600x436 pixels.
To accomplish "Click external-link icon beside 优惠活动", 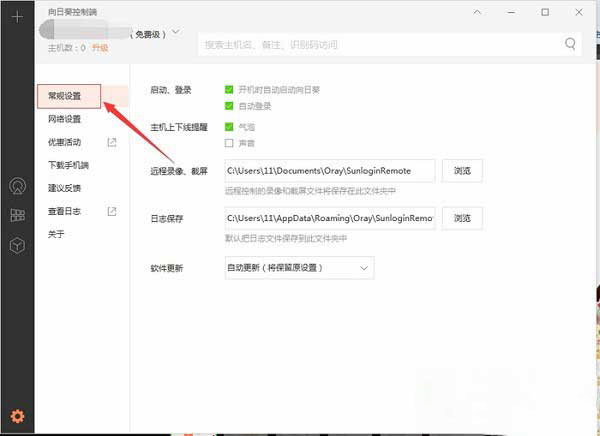I will (112, 142).
